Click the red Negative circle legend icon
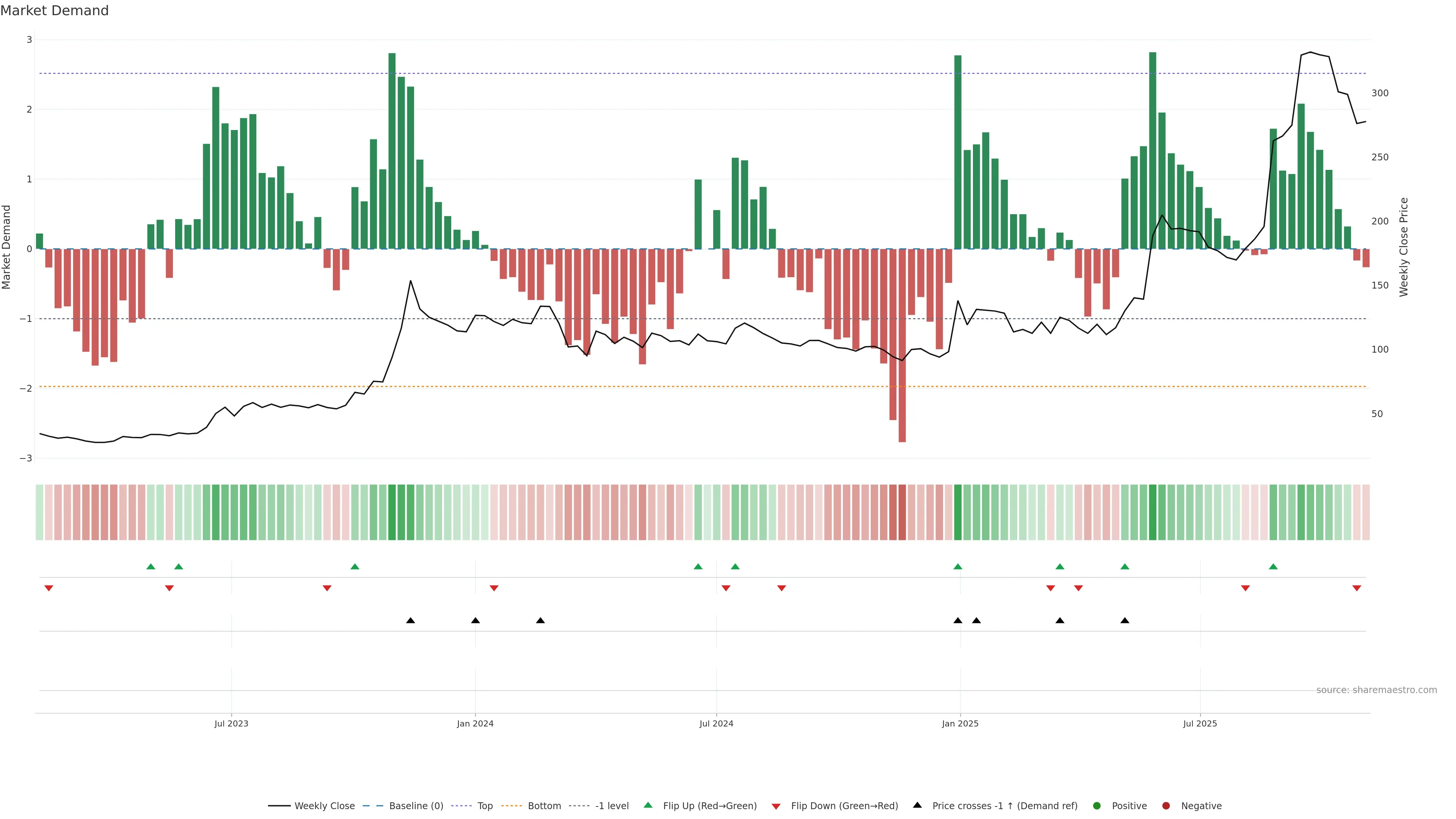 (x=1166, y=806)
